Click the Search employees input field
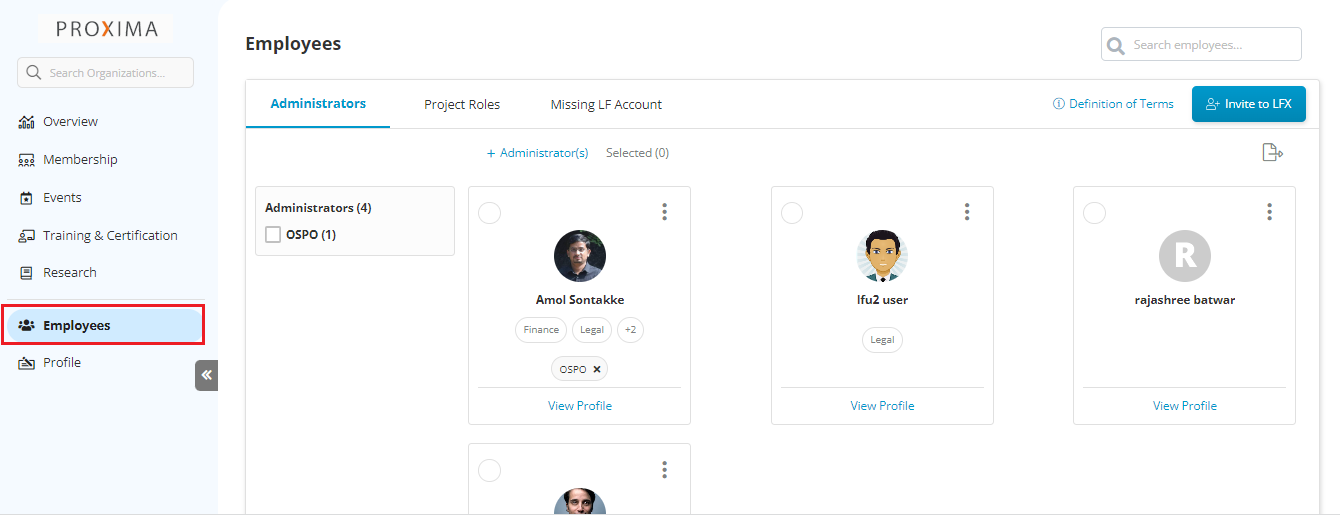This screenshot has height=516, width=1340. click(1210, 45)
